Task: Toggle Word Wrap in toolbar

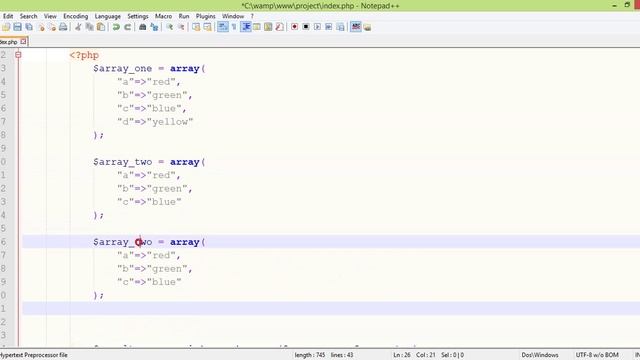Action: click(222, 27)
